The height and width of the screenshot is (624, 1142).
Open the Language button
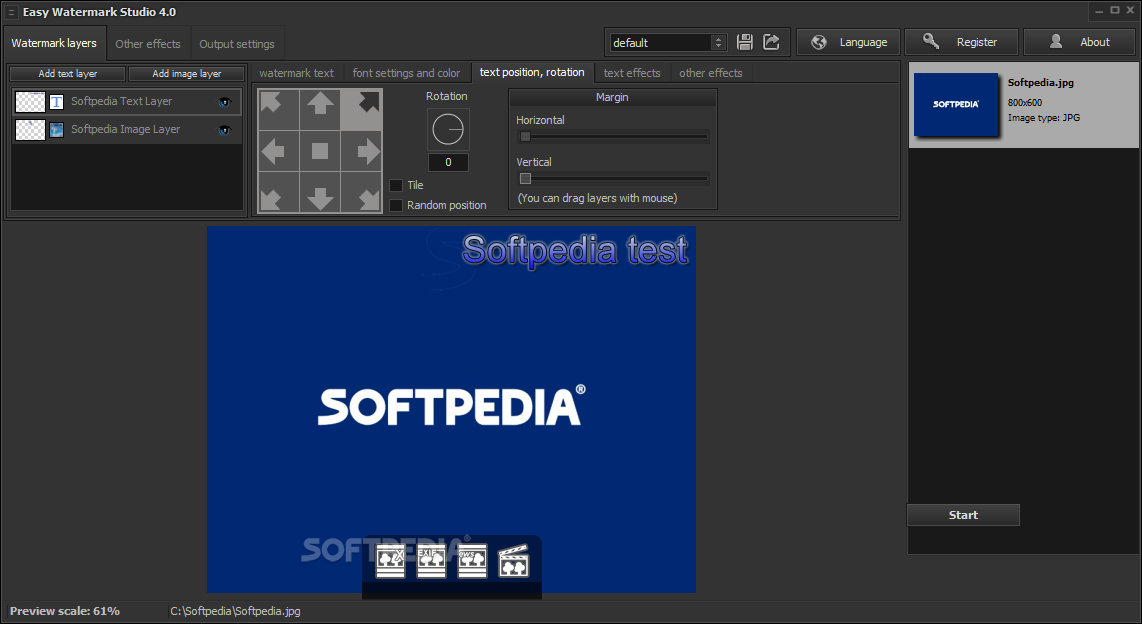point(848,42)
